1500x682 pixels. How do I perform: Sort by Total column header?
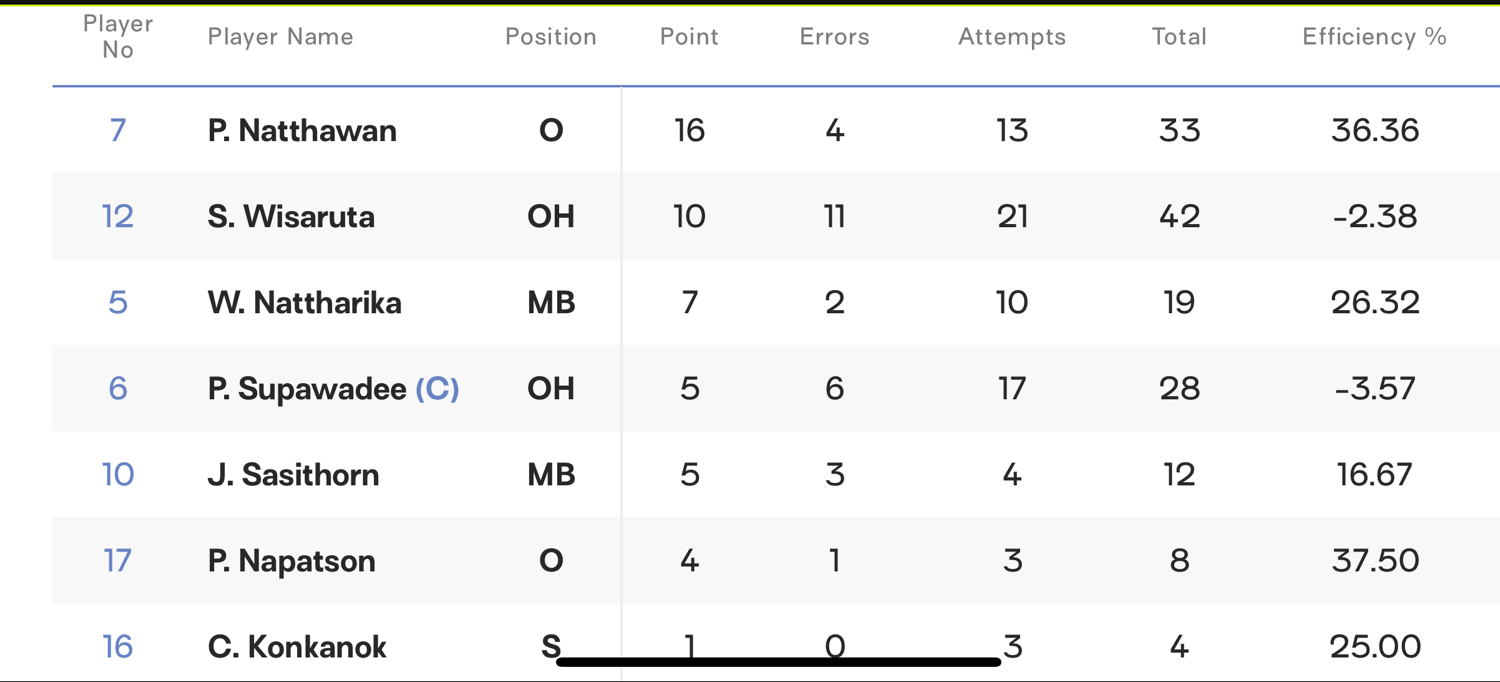click(1179, 37)
